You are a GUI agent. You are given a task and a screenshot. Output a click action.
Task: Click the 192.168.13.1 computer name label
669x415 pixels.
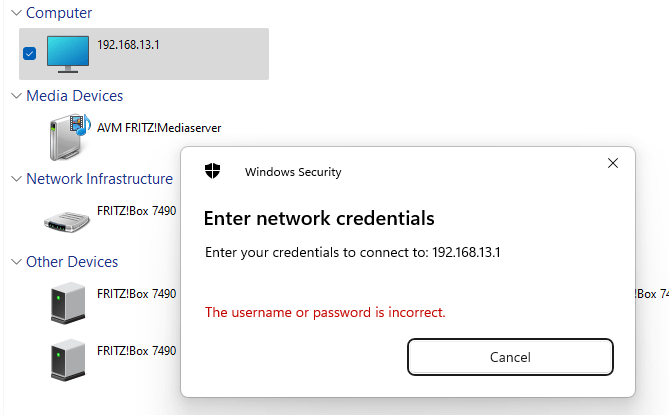click(x=128, y=45)
